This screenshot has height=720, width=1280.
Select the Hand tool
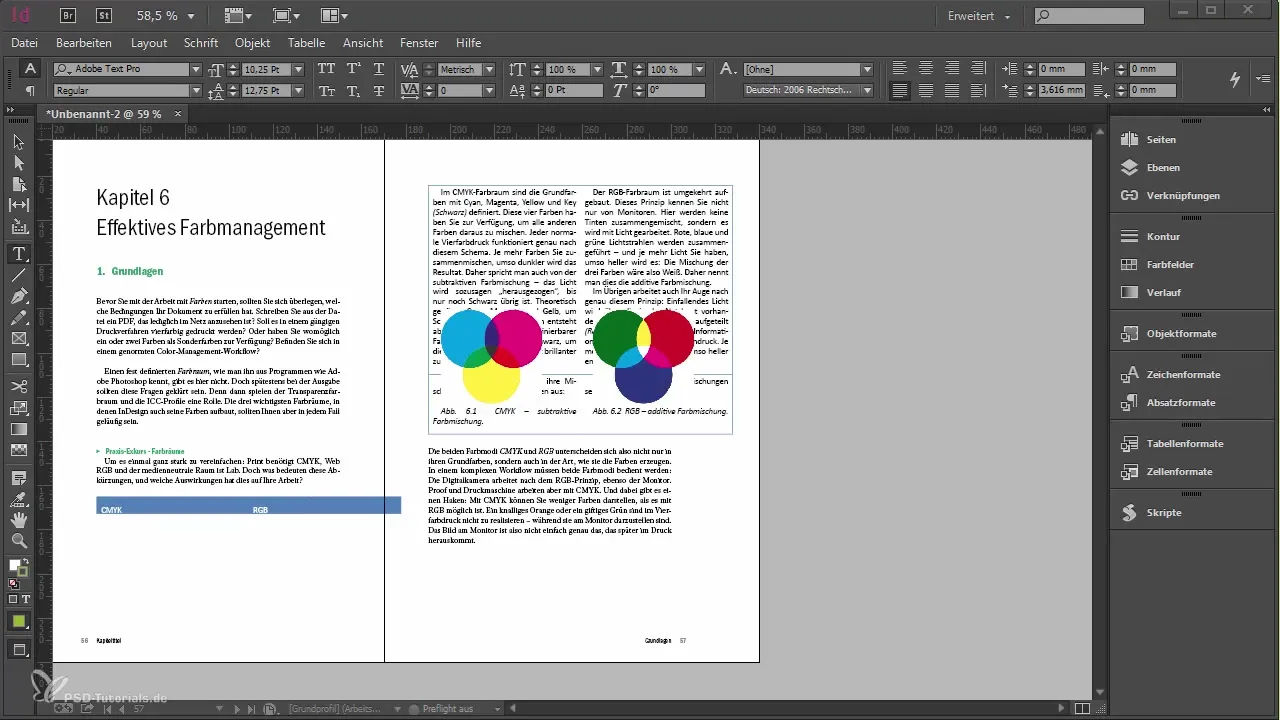(19, 520)
